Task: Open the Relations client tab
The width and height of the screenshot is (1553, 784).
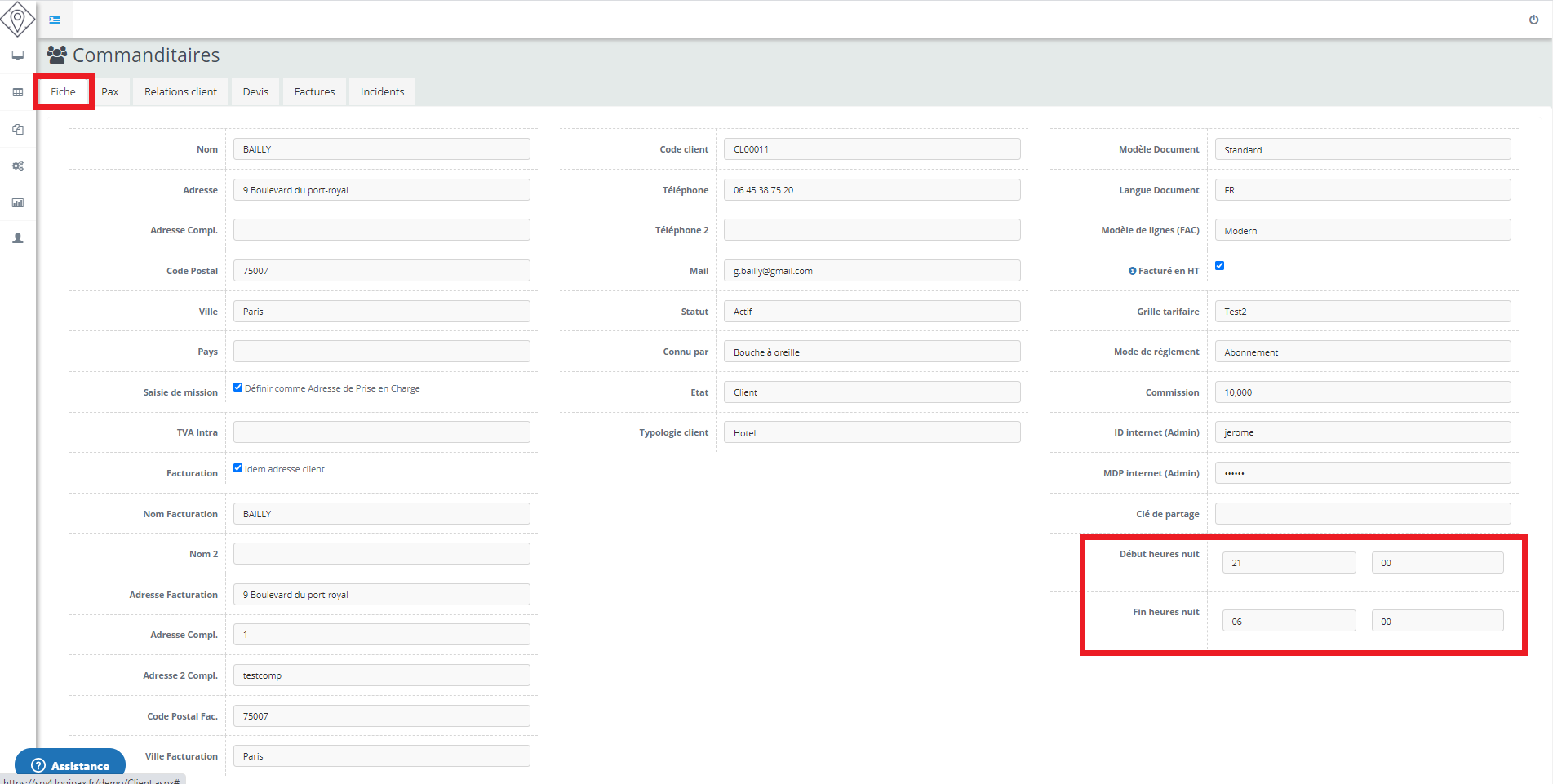Action: pos(180,92)
